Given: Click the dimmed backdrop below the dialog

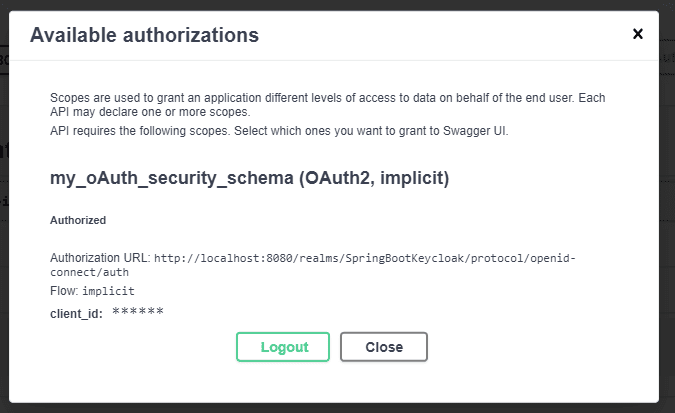Looking at the screenshot, I should [338, 408].
